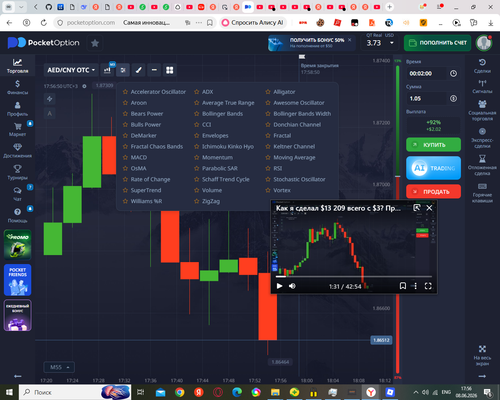Screen dimensions: 500x400
Task: Click the green КУПИТЬ buy button
Action: (433, 145)
